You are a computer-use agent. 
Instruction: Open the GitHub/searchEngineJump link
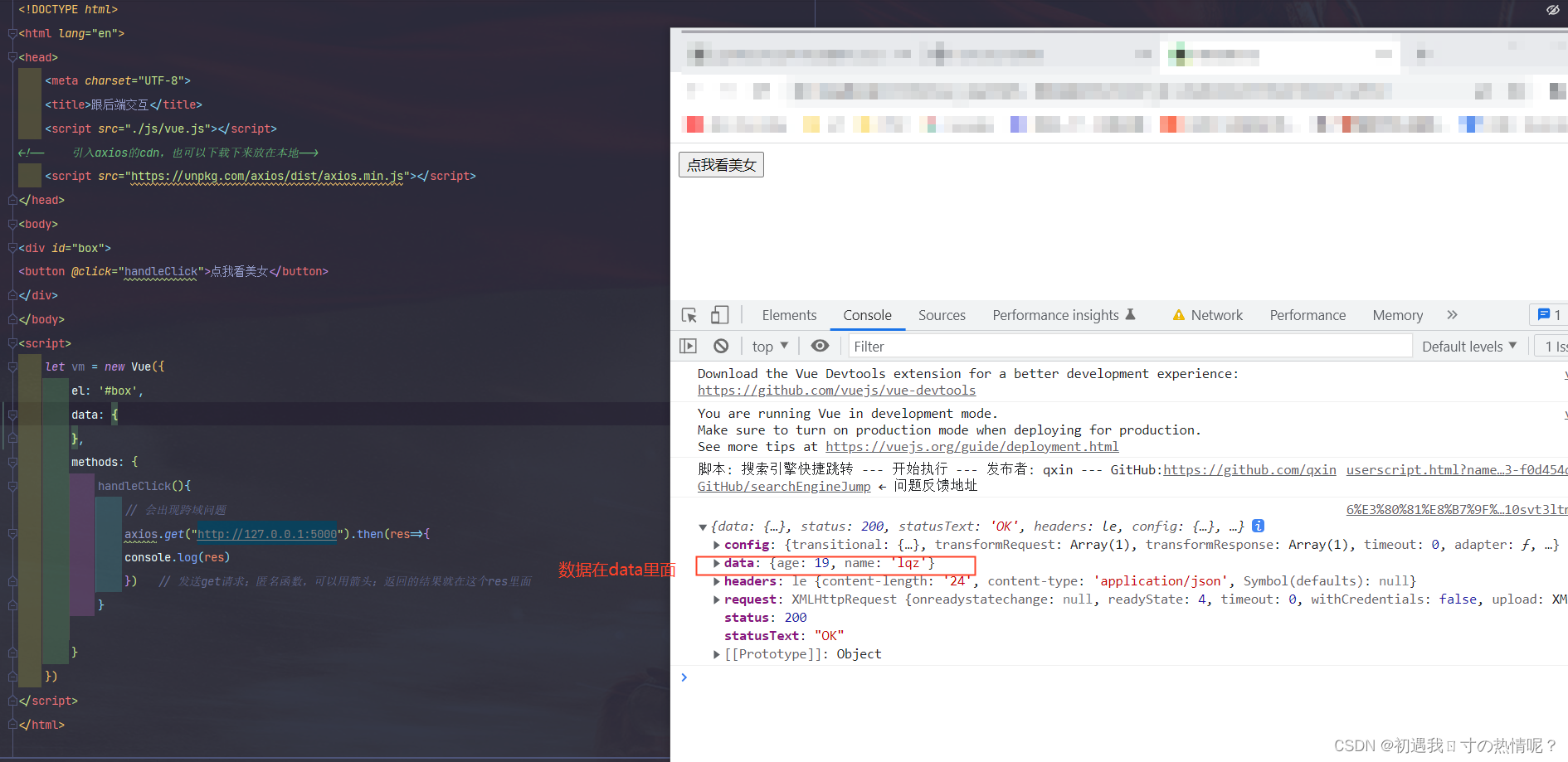click(x=784, y=486)
